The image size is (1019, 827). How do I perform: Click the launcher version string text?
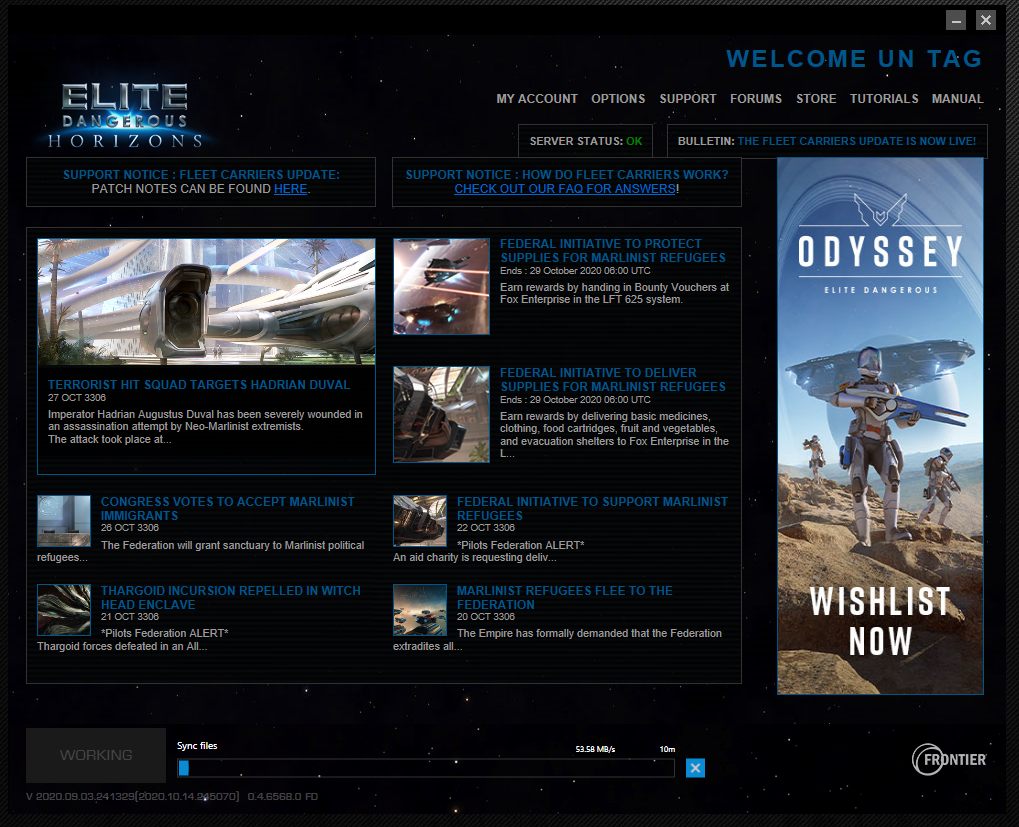coord(133,796)
